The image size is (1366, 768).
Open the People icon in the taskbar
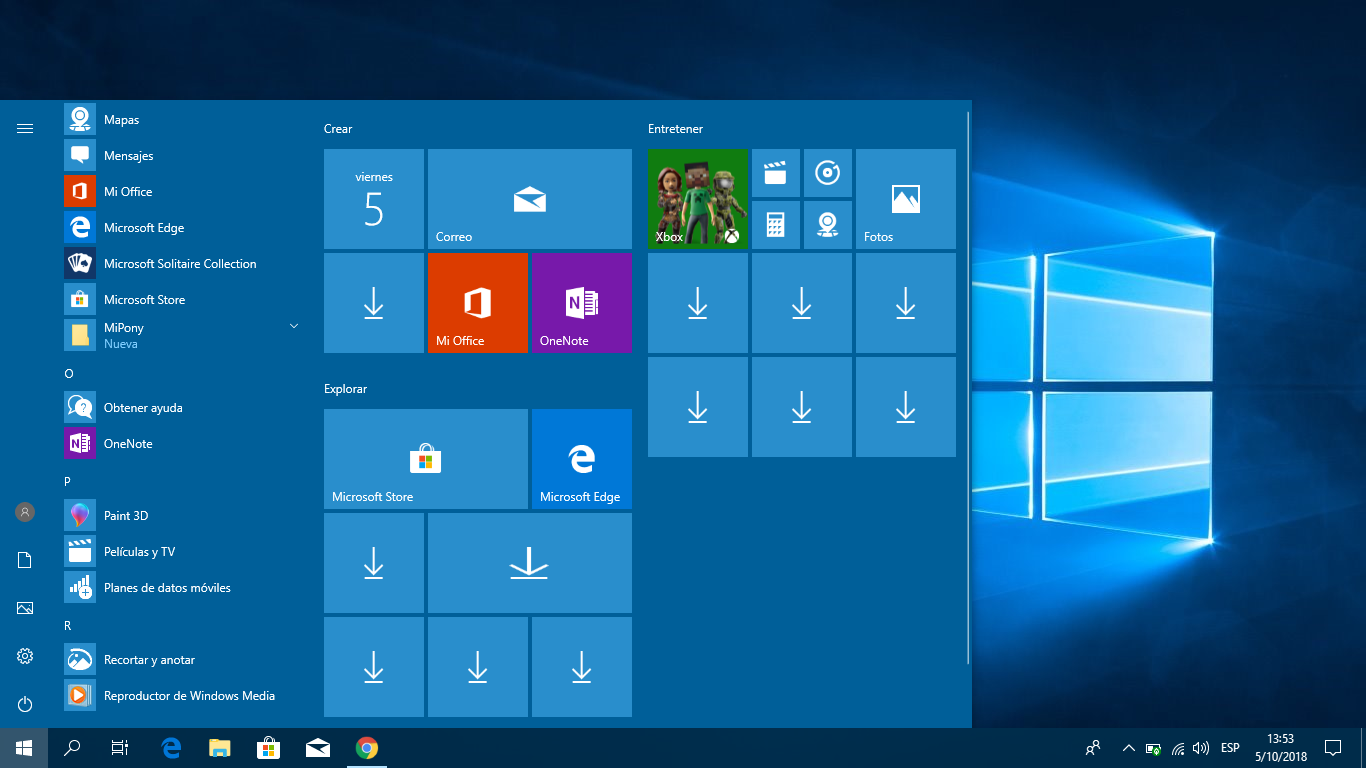tap(1093, 748)
